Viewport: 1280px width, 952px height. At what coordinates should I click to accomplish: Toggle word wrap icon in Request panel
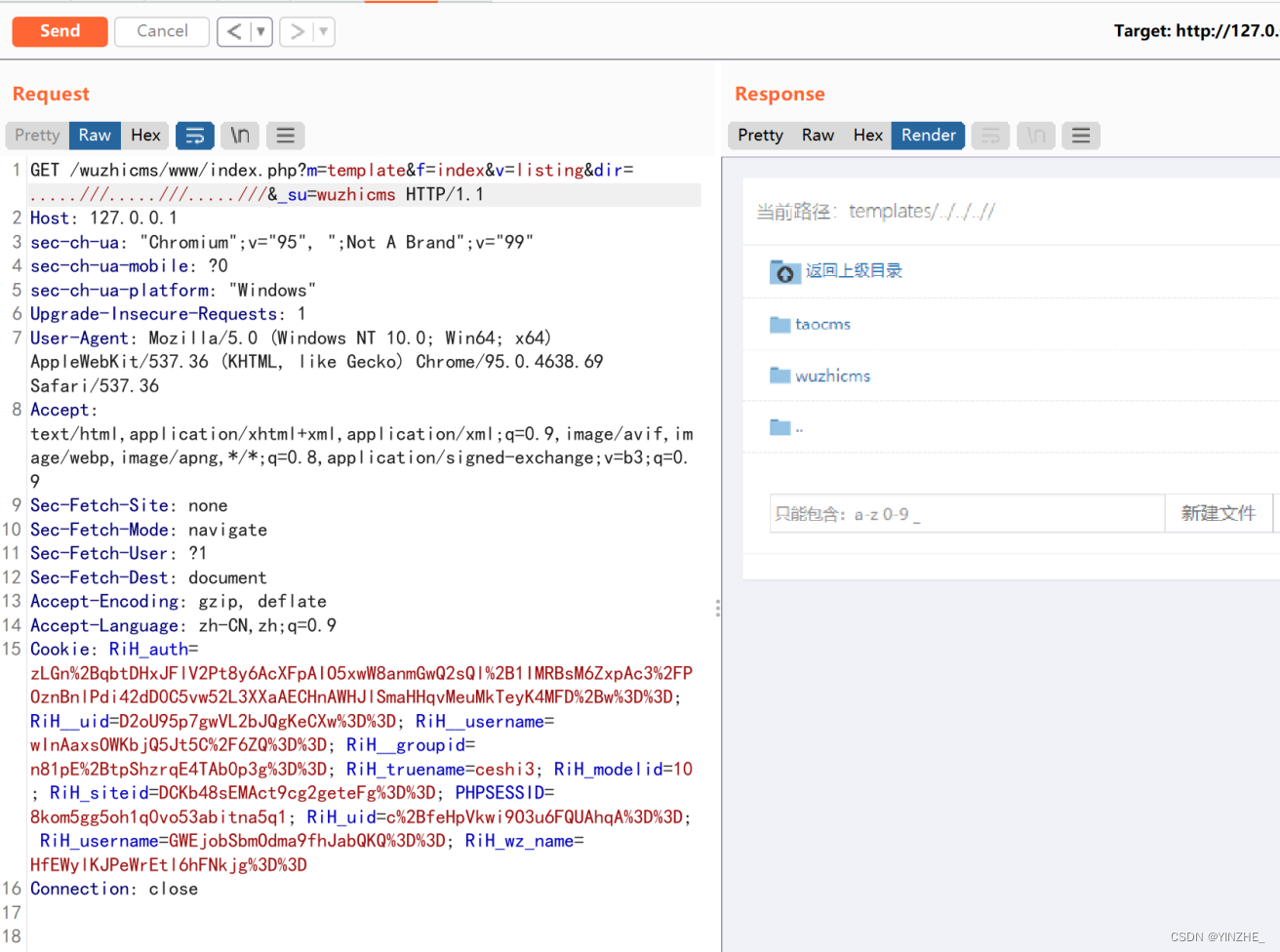pos(195,136)
